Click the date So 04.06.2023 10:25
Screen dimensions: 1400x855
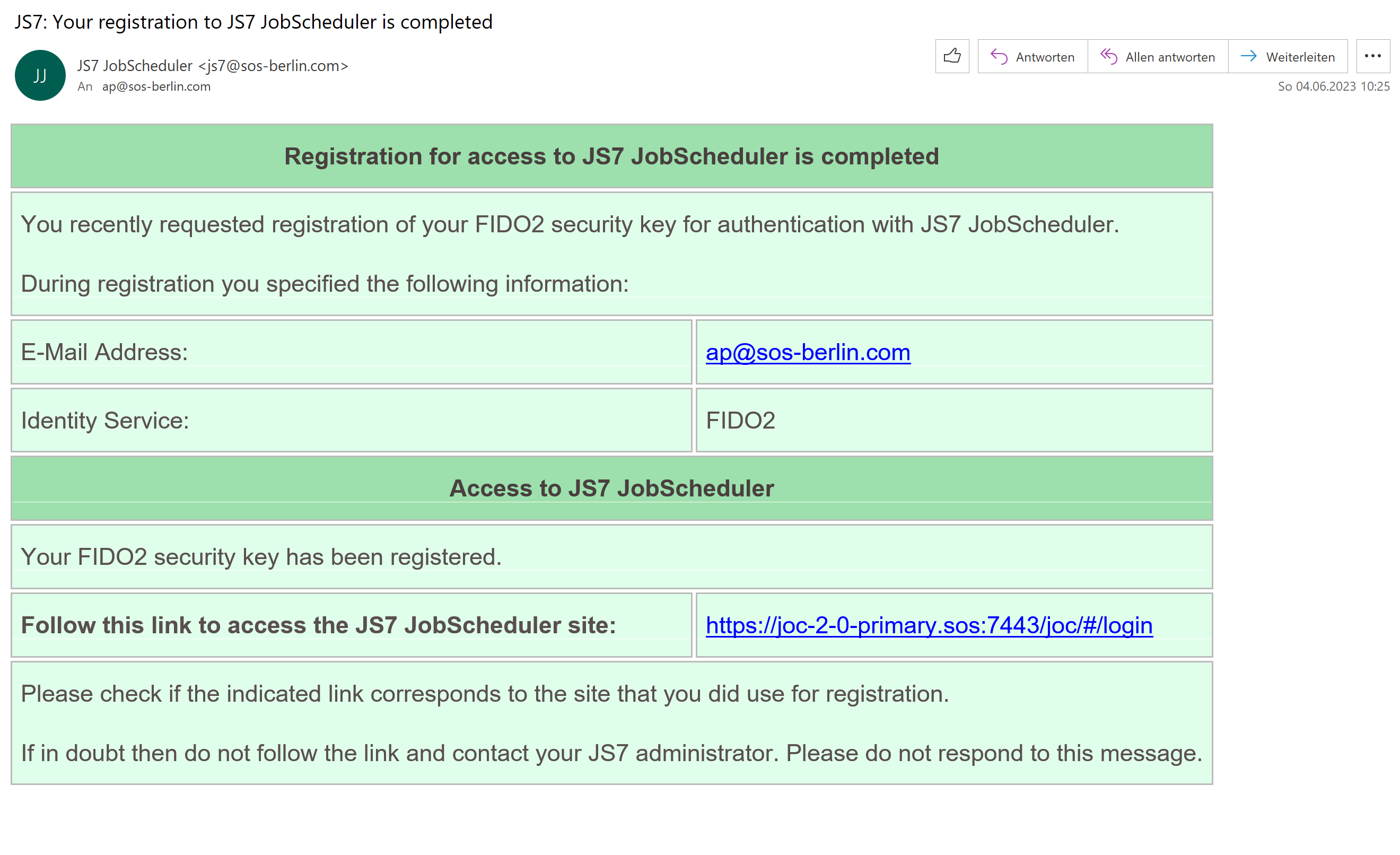(x=1334, y=86)
